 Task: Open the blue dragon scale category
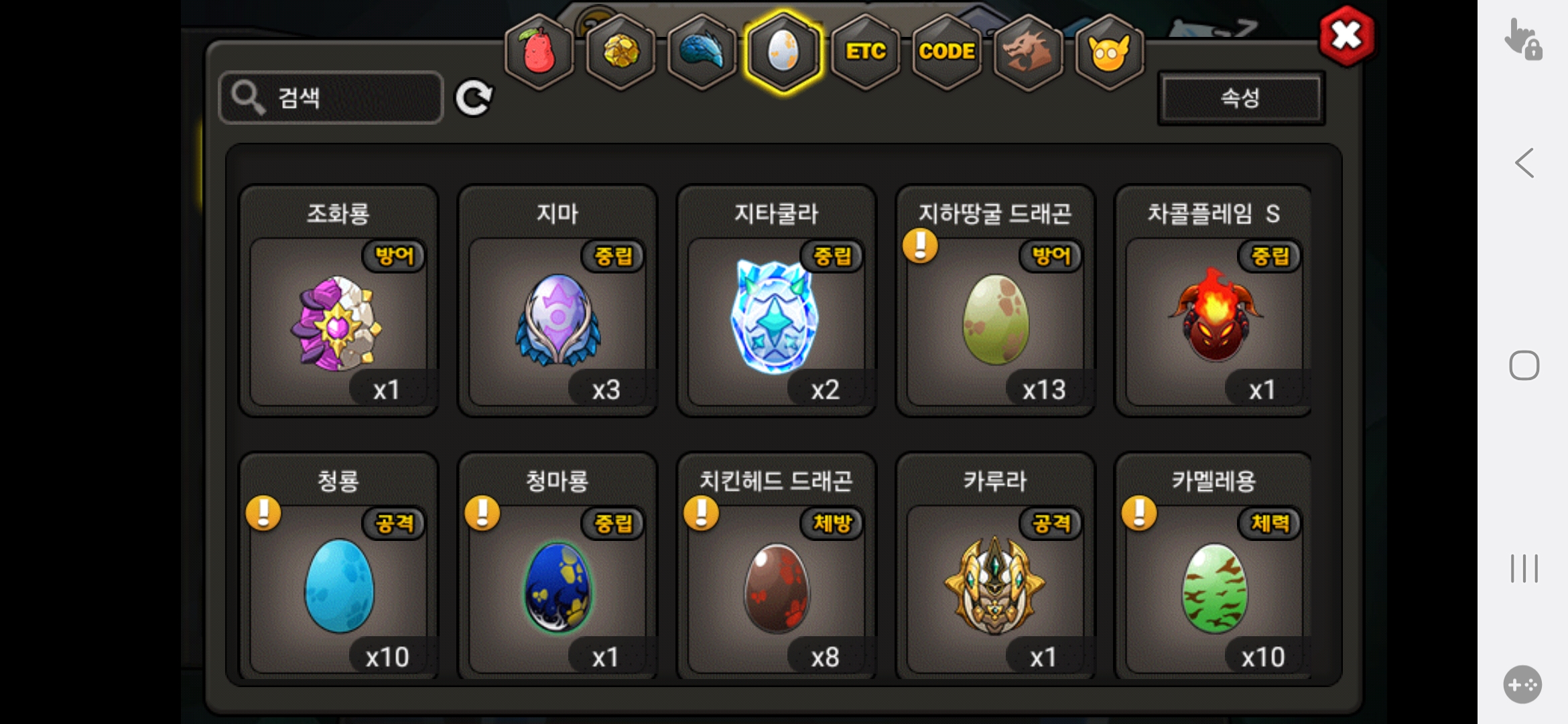702,52
